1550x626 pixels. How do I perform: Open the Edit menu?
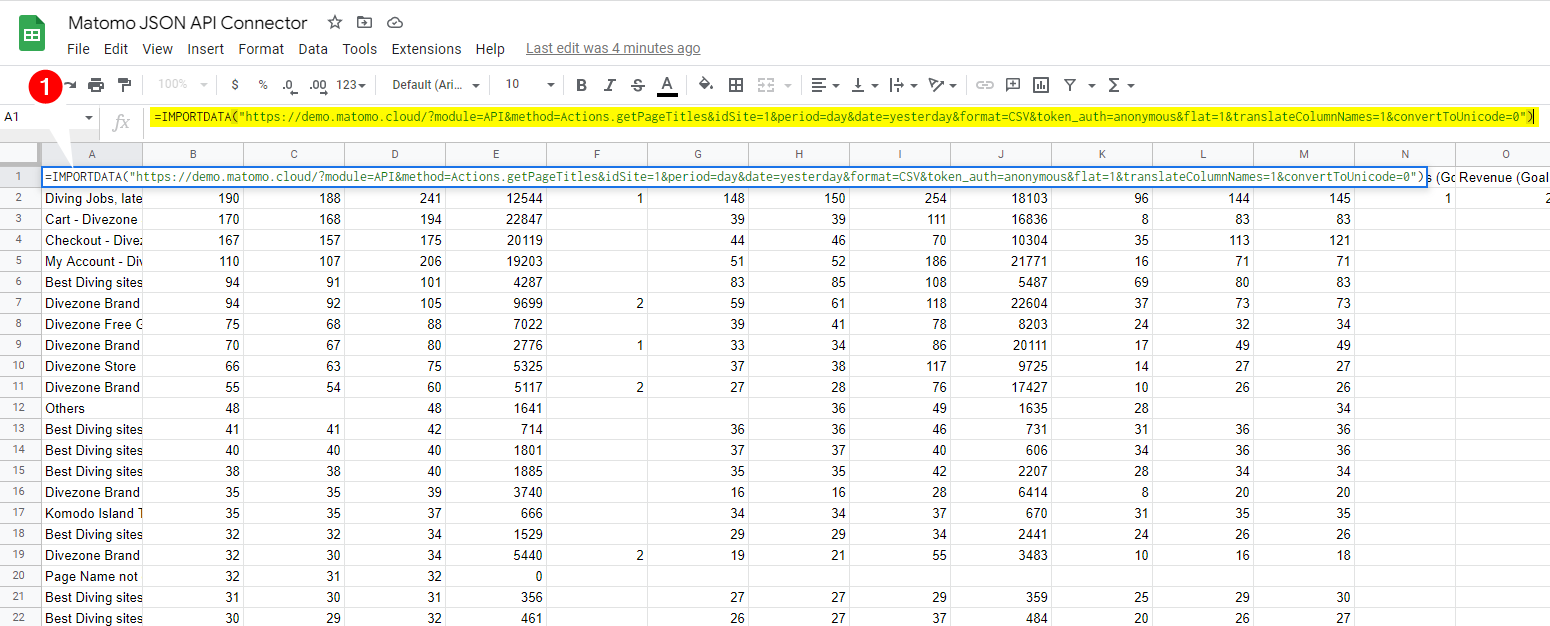click(x=116, y=49)
